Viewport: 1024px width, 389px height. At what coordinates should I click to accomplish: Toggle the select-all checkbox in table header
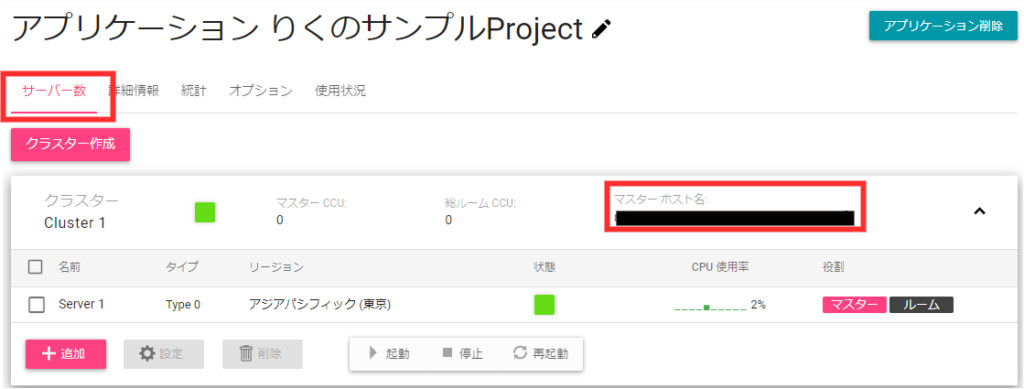[x=36, y=267]
